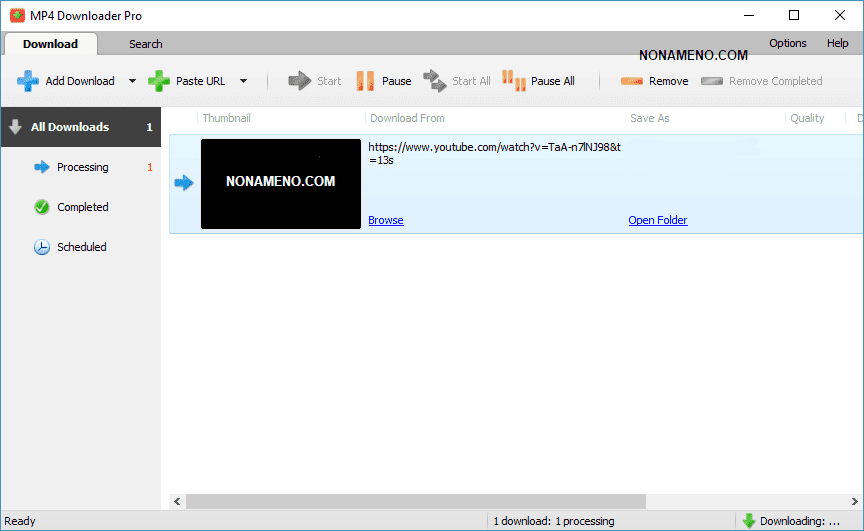Image resolution: width=864 pixels, height=531 pixels.
Task: Click the green Paste URL icon
Action: 159,81
